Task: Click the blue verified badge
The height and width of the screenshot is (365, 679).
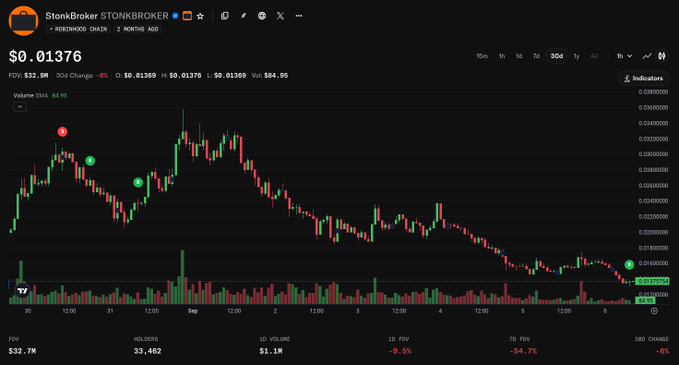Action: coord(175,16)
